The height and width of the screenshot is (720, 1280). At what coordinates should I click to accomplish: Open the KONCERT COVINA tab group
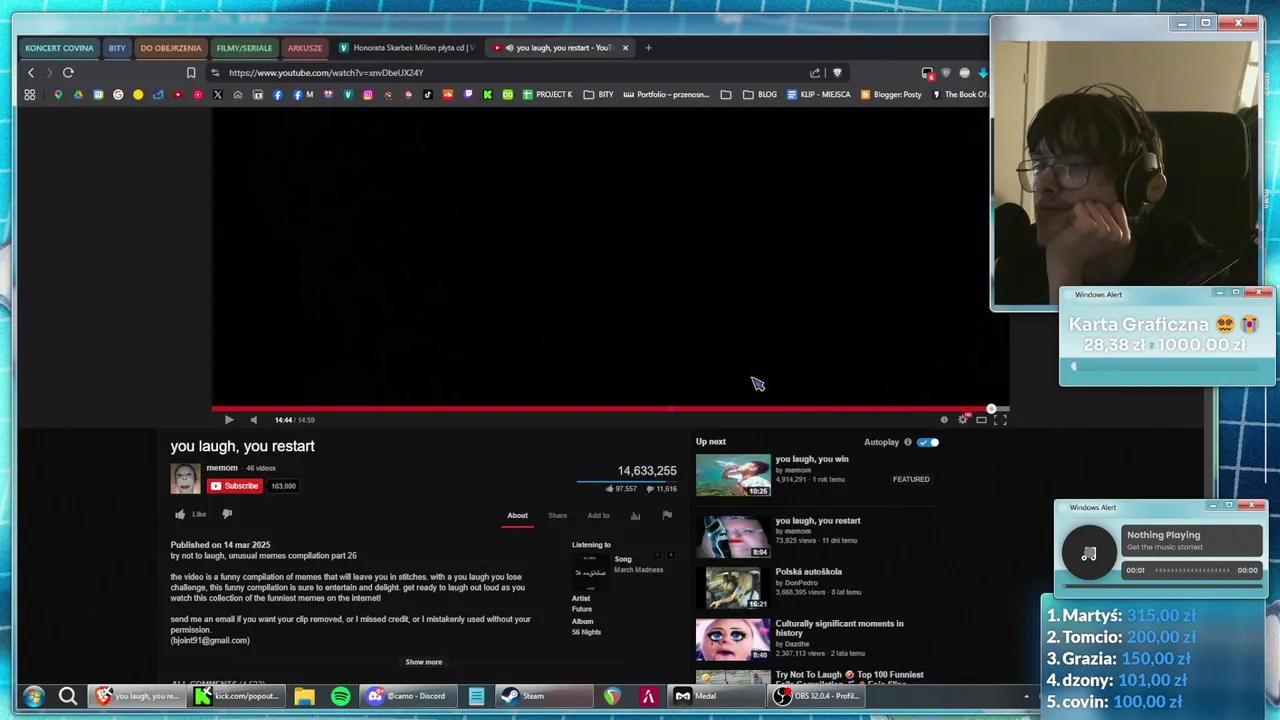(59, 48)
